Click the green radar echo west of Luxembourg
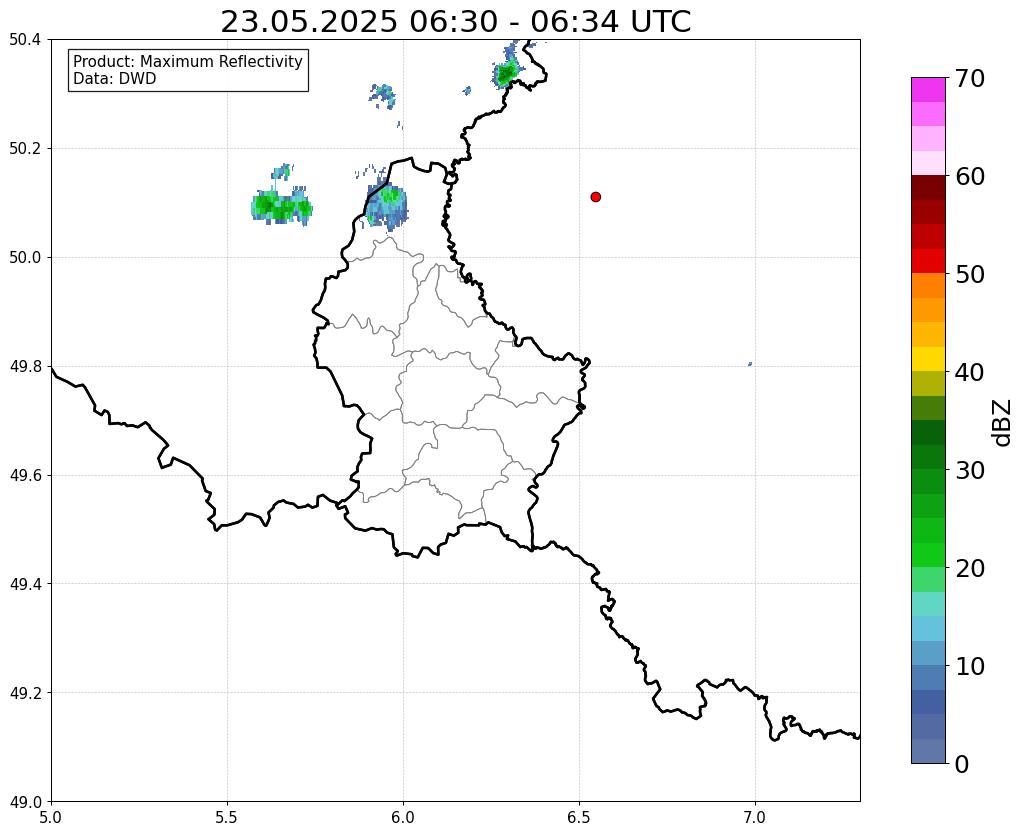The height and width of the screenshot is (834, 1023). tap(282, 206)
